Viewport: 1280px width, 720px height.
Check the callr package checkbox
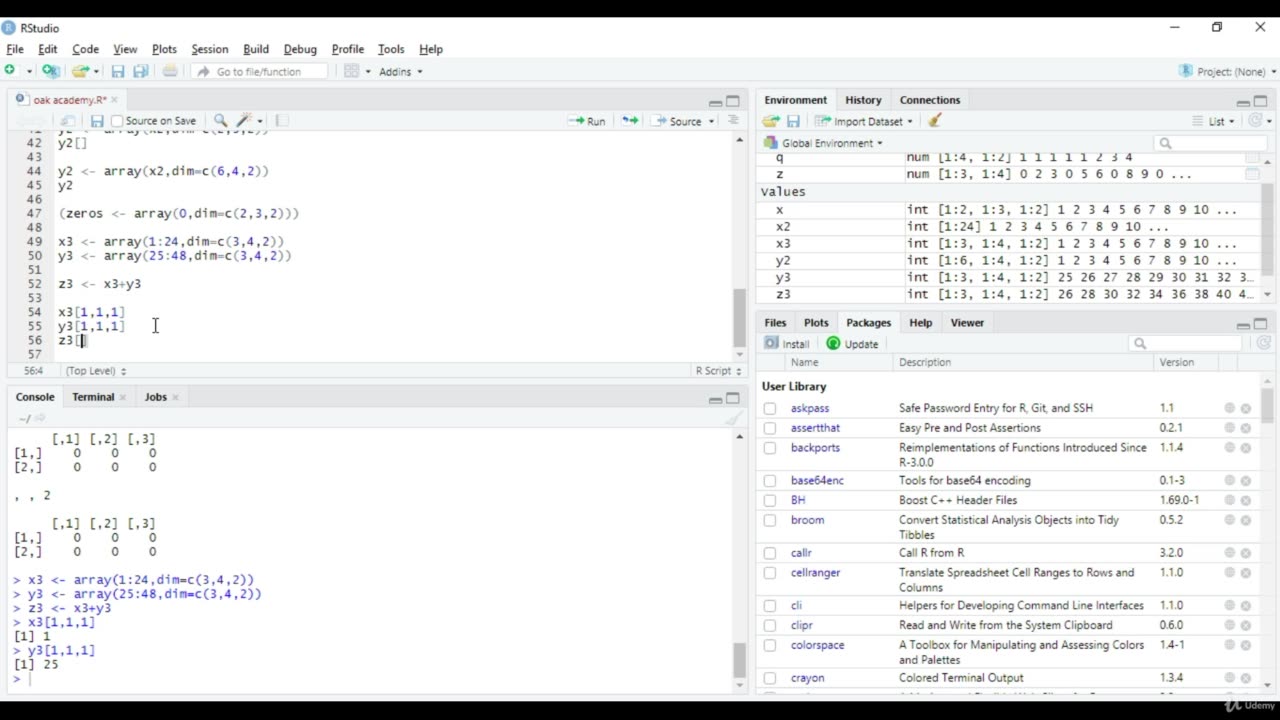[x=770, y=553]
